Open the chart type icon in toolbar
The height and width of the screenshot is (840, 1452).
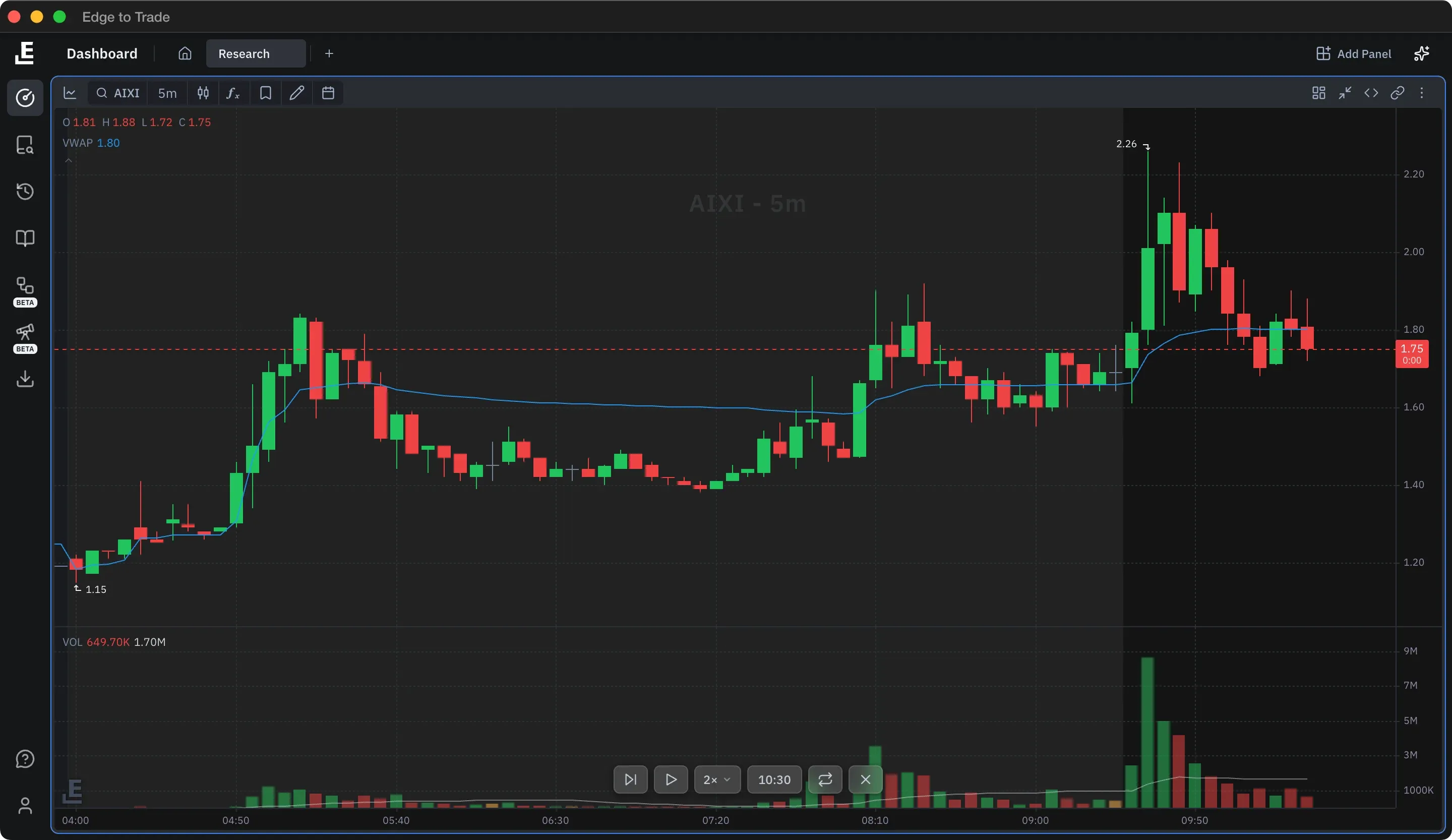[x=70, y=93]
